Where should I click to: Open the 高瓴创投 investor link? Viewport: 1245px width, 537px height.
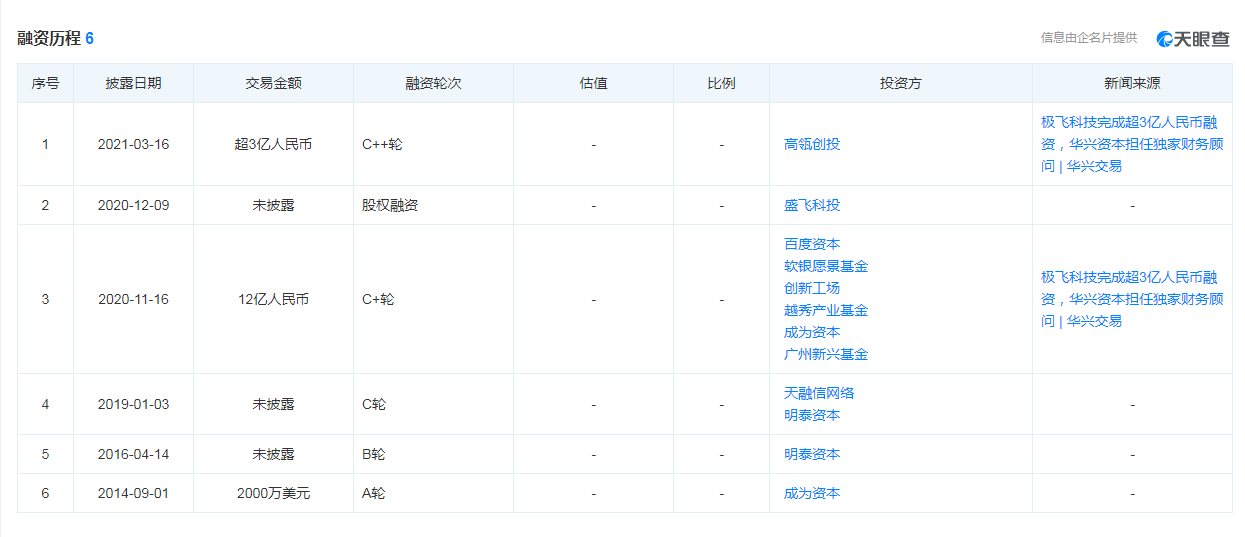click(x=812, y=144)
